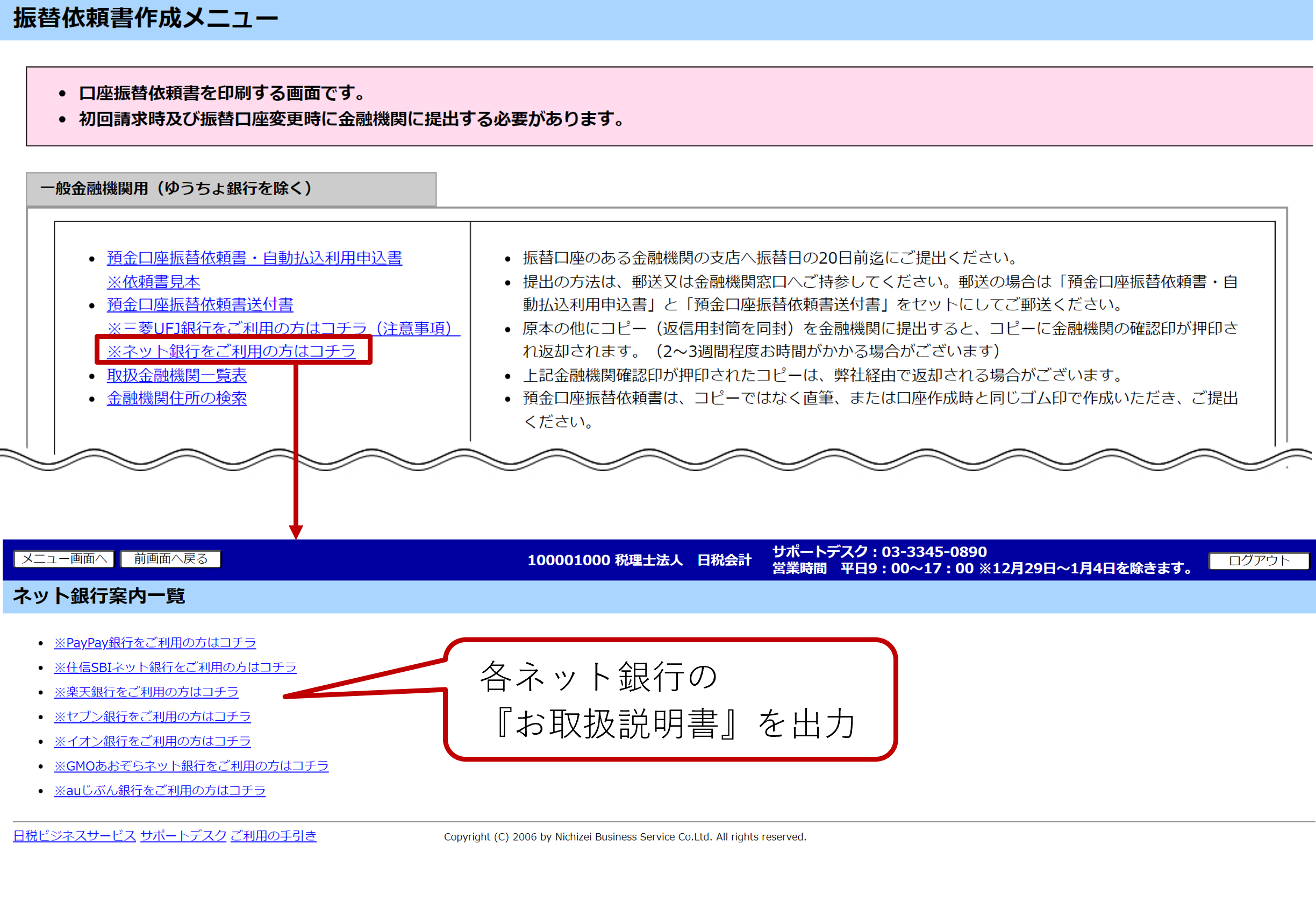Image resolution: width=1316 pixels, height=902 pixels.
Task: Open the 三菱UFJ銀行 注意事項 link
Action: [282, 329]
